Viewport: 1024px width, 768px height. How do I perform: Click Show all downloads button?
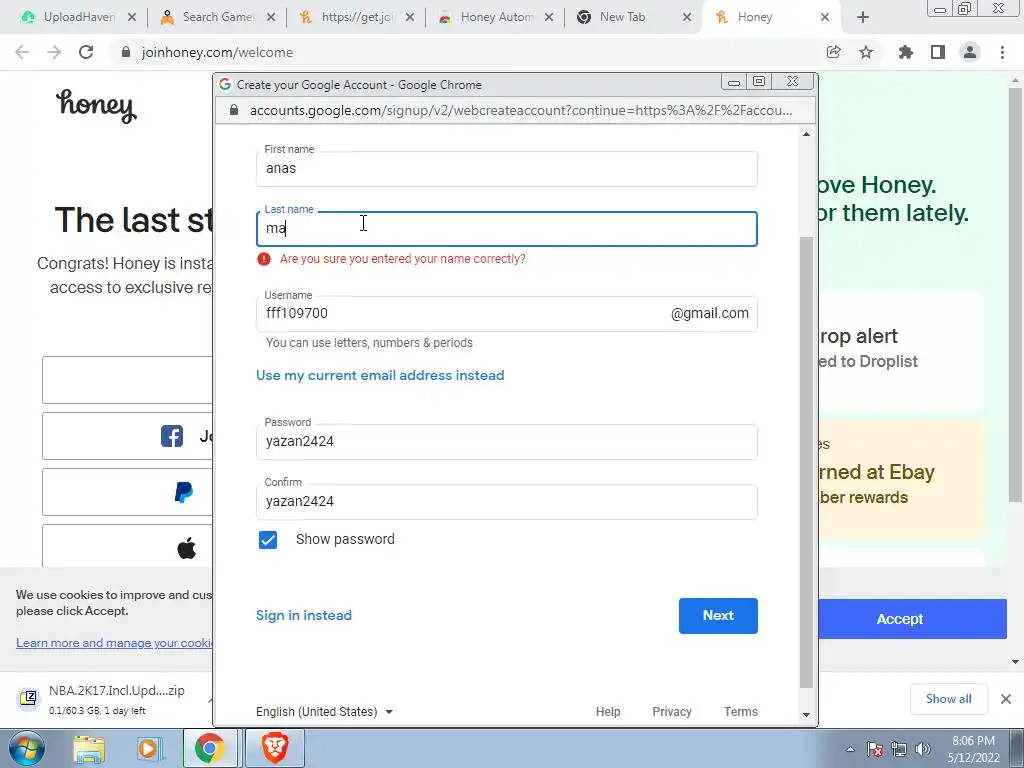(949, 699)
